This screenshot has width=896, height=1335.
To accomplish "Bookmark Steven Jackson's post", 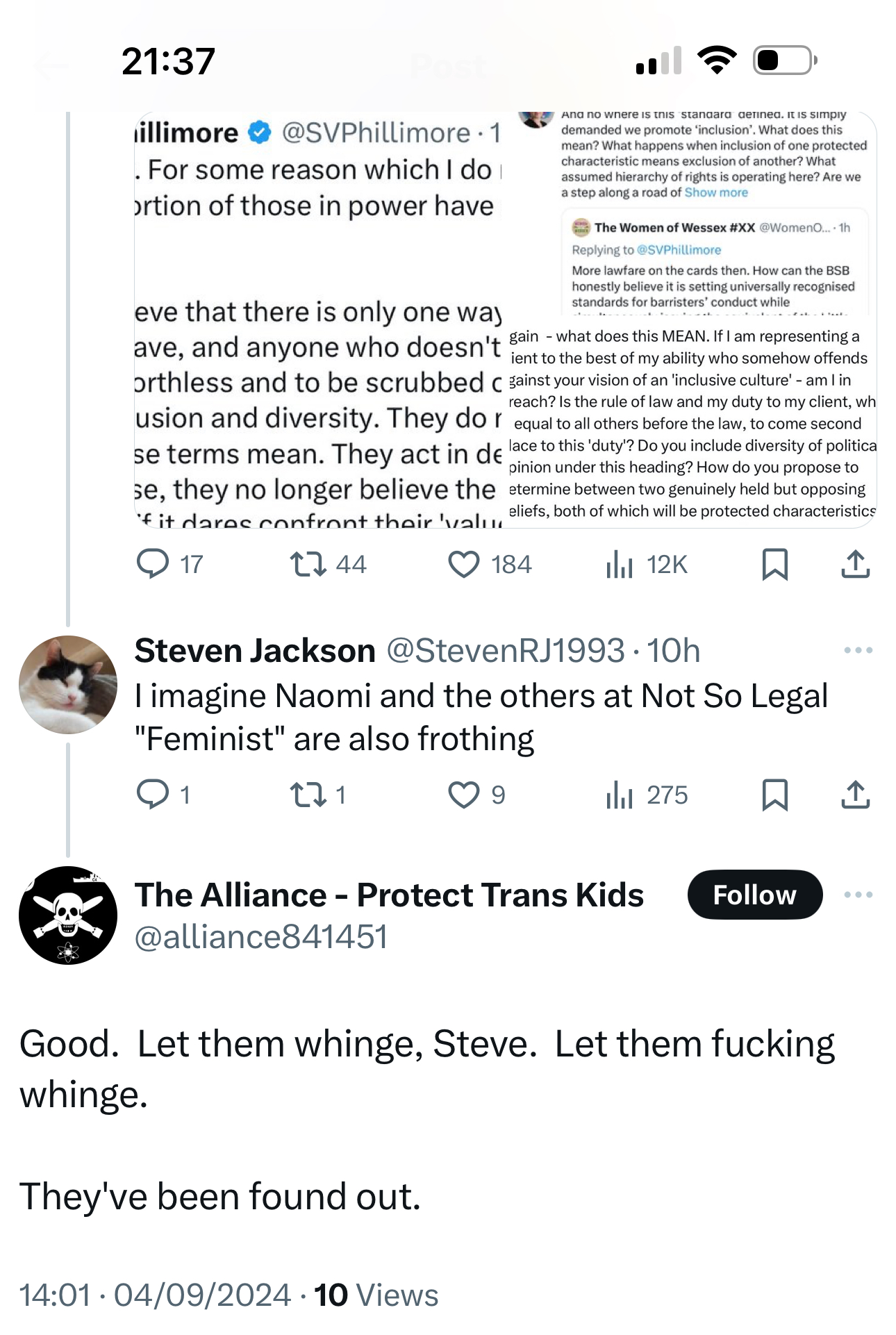I will pyautogui.click(x=774, y=795).
